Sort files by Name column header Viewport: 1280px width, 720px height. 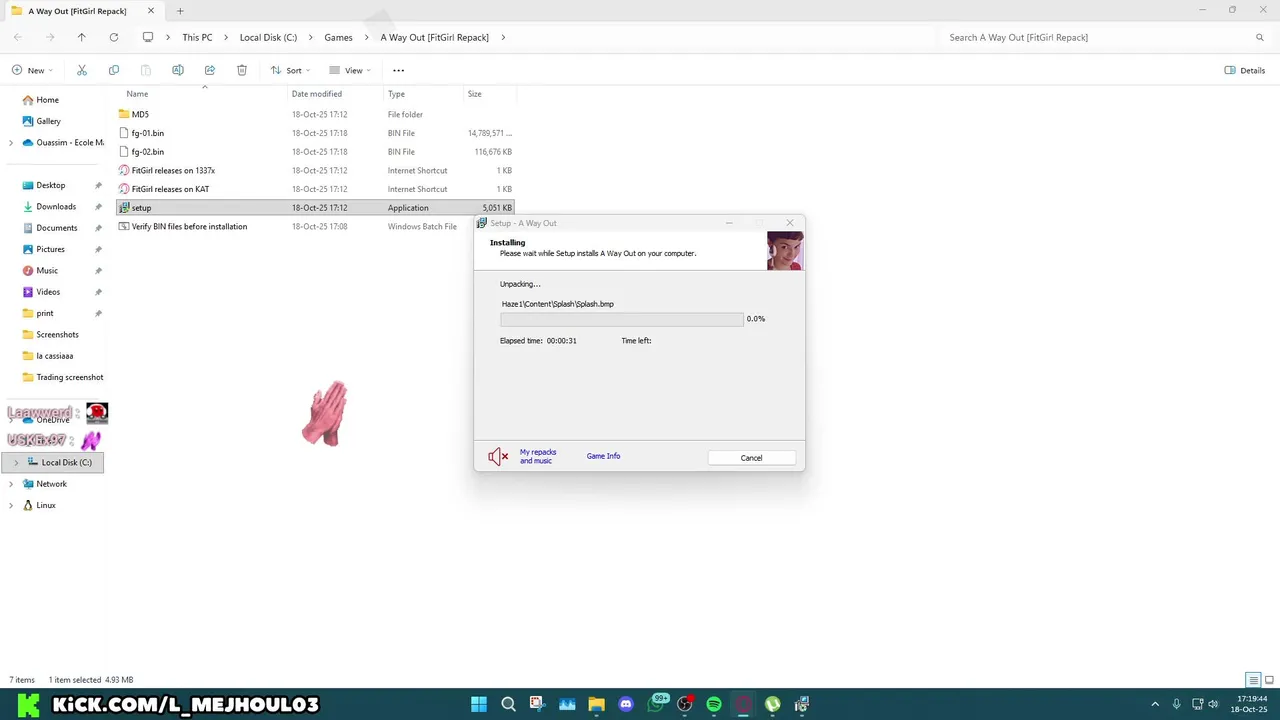coord(137,94)
